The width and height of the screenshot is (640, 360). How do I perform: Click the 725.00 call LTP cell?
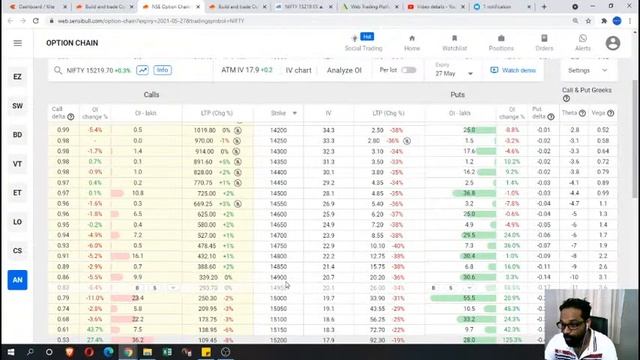coord(218,193)
